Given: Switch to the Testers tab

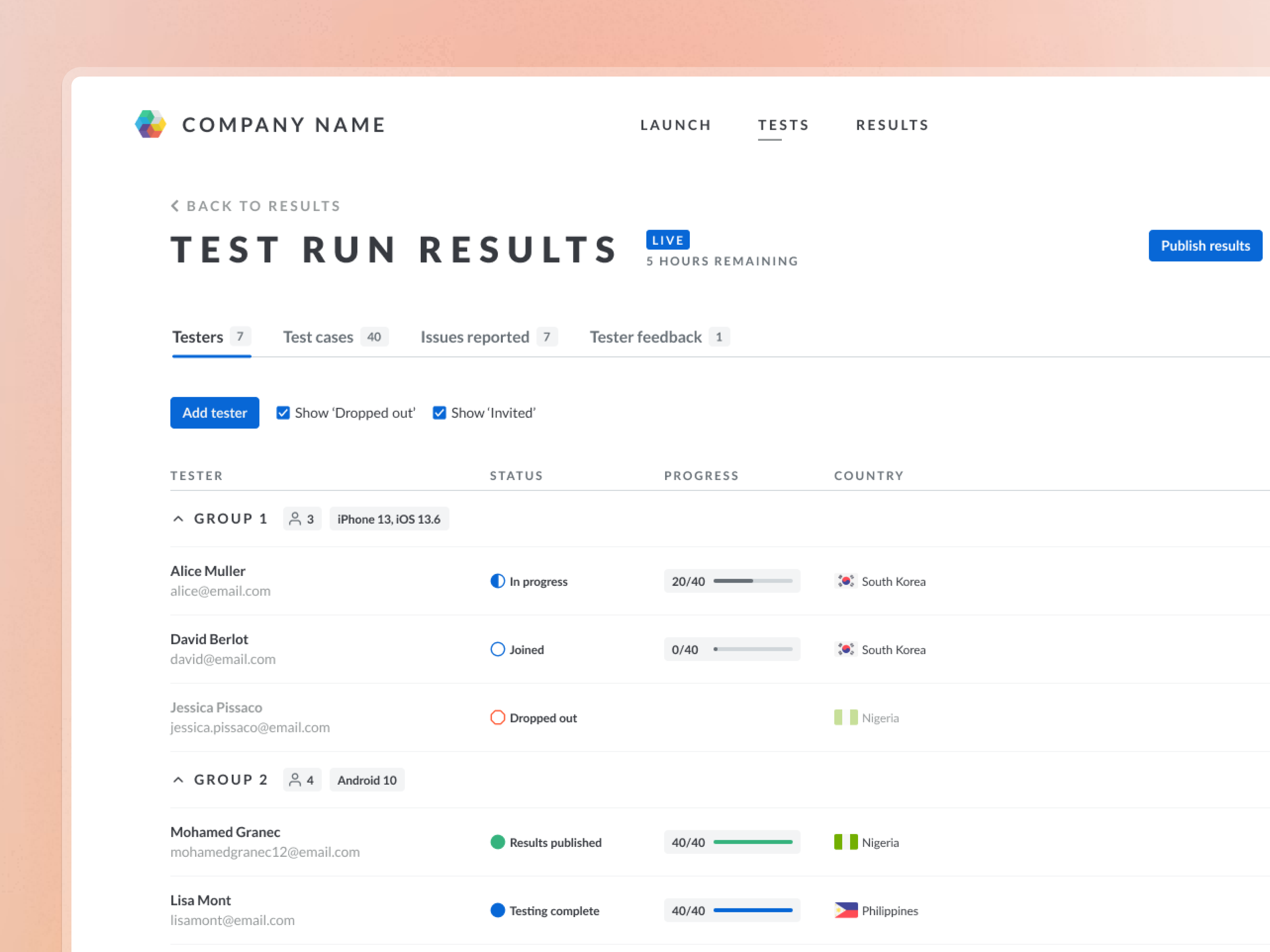Looking at the screenshot, I should [x=211, y=337].
